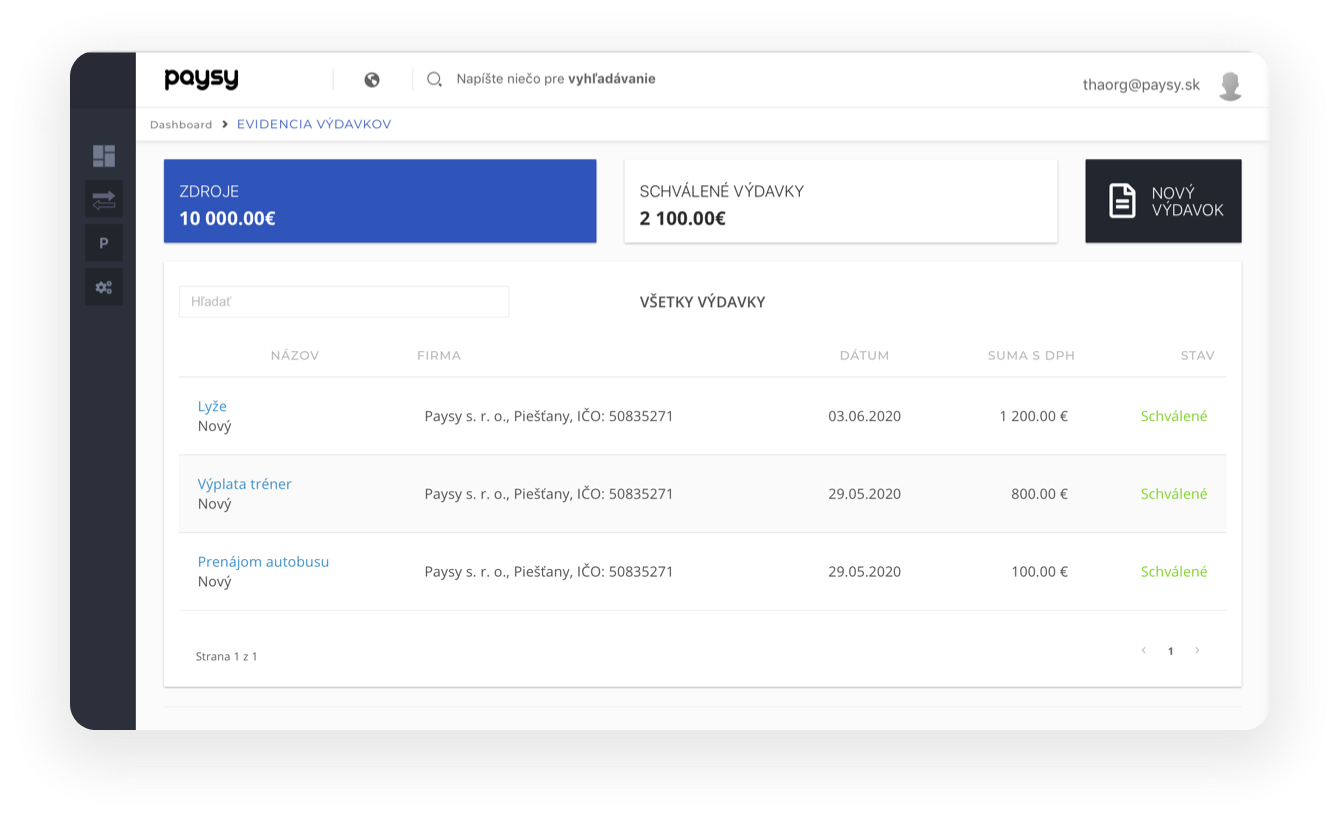Select page 1 in pagination
1340x818 pixels.
[x=1170, y=652]
